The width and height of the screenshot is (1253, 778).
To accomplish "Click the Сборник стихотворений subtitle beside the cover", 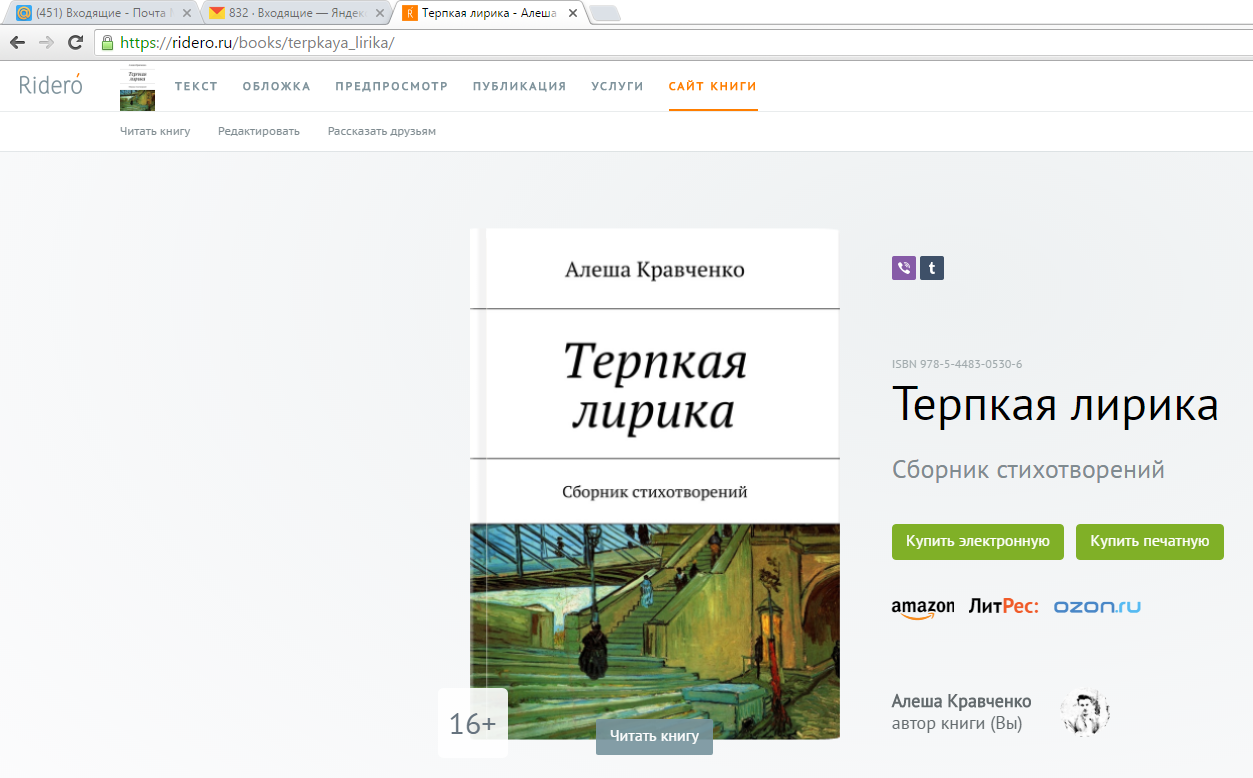I will pos(1028,470).
